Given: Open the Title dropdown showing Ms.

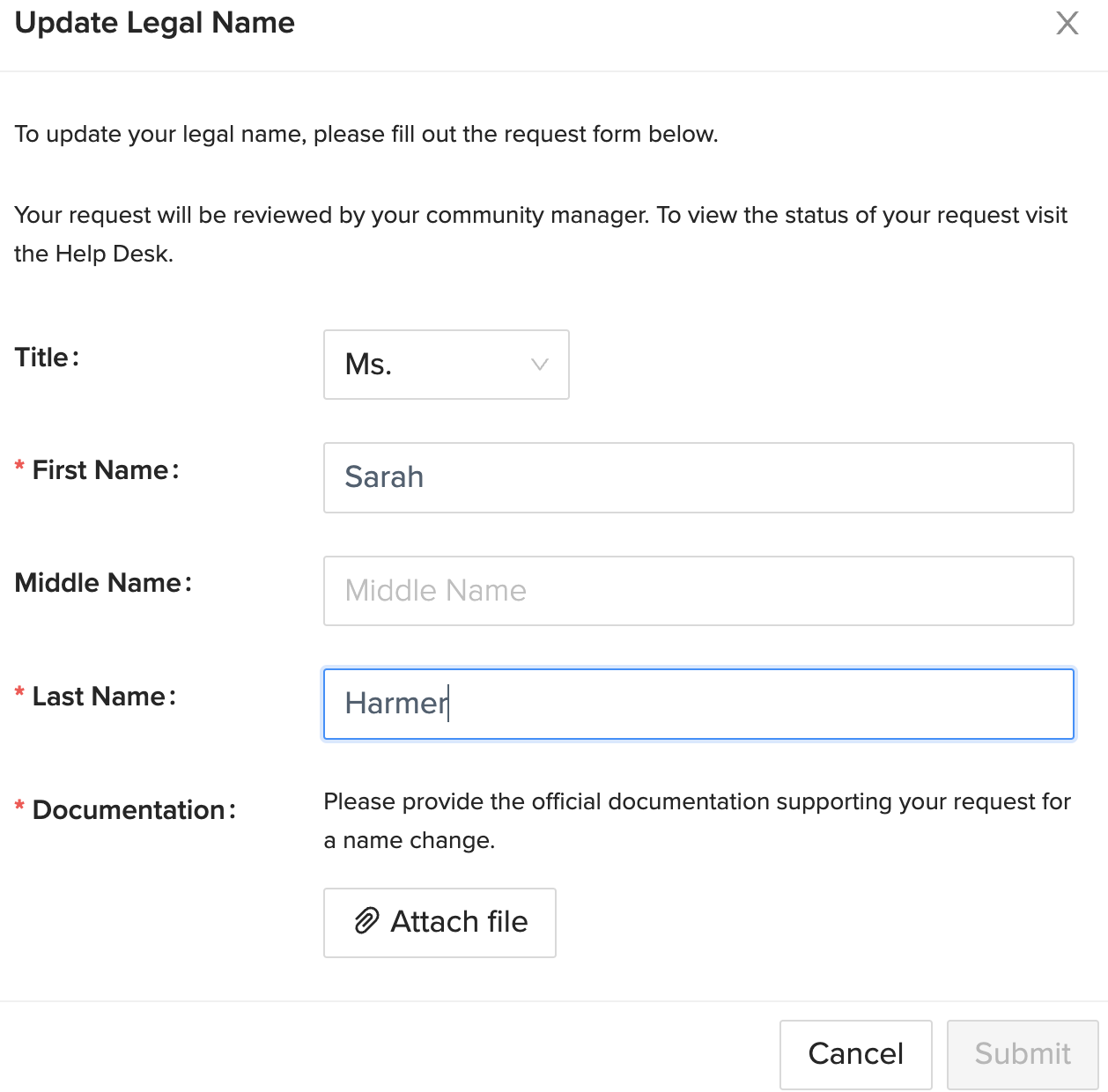Looking at the screenshot, I should click(447, 365).
